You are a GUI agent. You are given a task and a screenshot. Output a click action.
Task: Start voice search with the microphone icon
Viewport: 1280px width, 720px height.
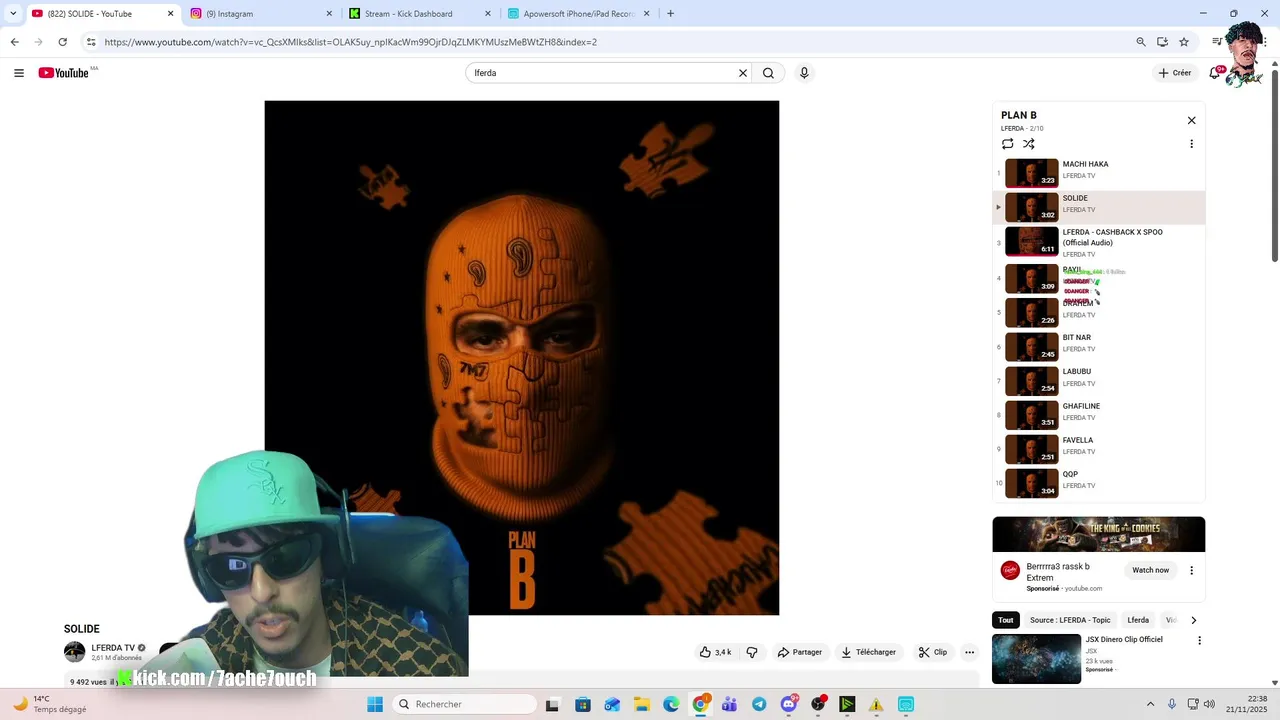(x=804, y=73)
